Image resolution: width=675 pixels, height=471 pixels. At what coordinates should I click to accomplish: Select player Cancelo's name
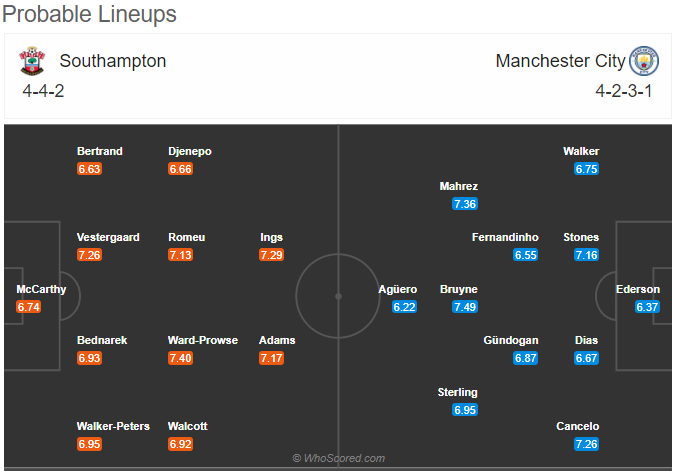pos(578,426)
